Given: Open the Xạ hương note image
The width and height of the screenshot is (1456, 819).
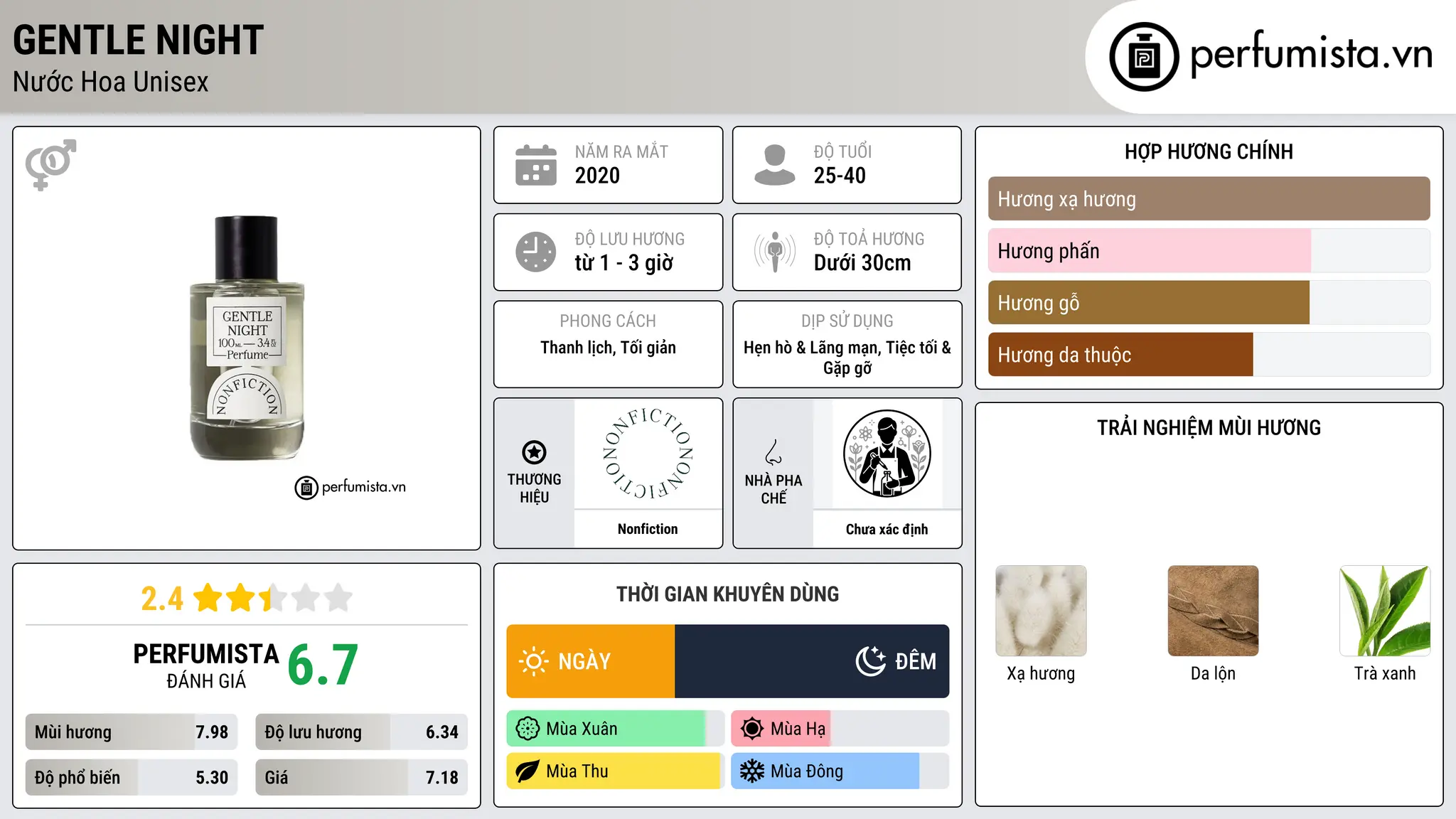Looking at the screenshot, I should click(x=1041, y=611).
